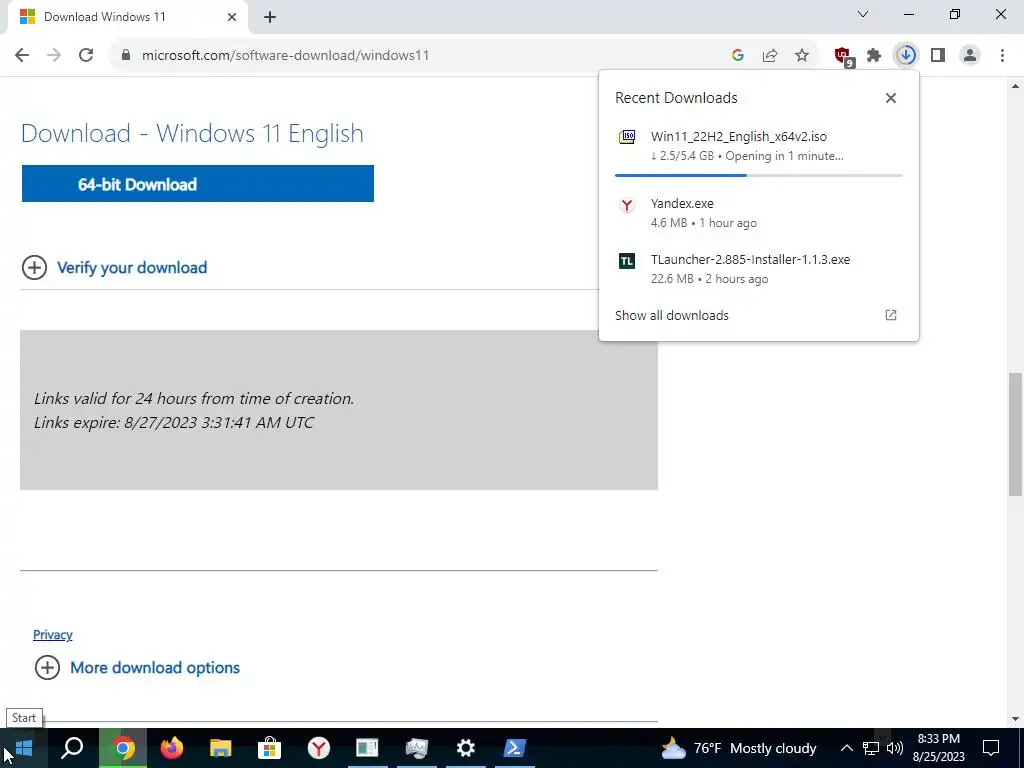Image resolution: width=1024 pixels, height=768 pixels.
Task: Click the TLauncher installer icon
Action: point(627,261)
